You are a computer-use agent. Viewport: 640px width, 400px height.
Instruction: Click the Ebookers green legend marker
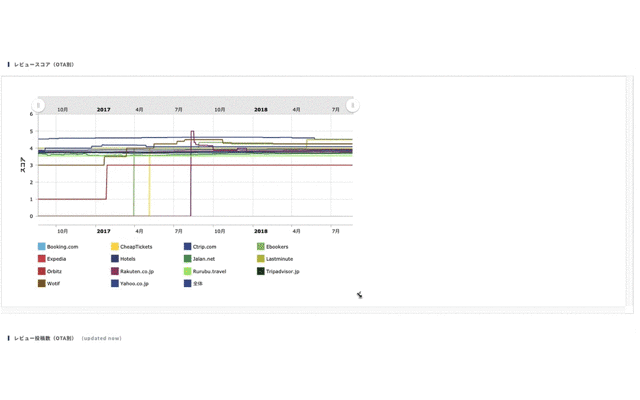click(x=261, y=246)
